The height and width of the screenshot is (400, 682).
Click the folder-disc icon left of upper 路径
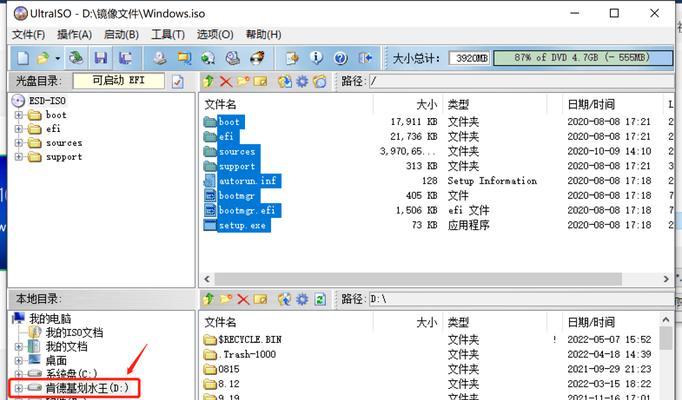pos(320,81)
